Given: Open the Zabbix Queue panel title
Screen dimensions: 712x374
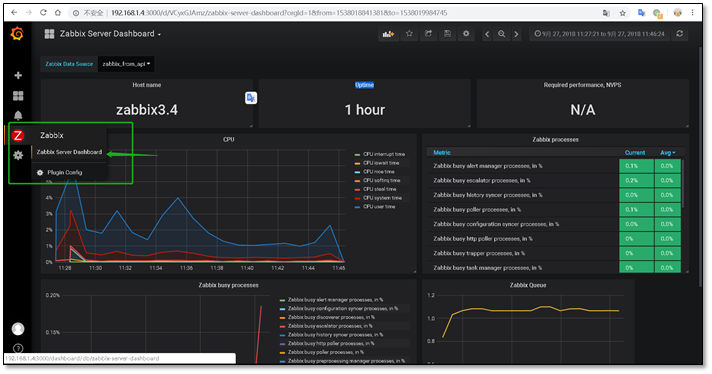Looking at the screenshot, I should (528, 285).
